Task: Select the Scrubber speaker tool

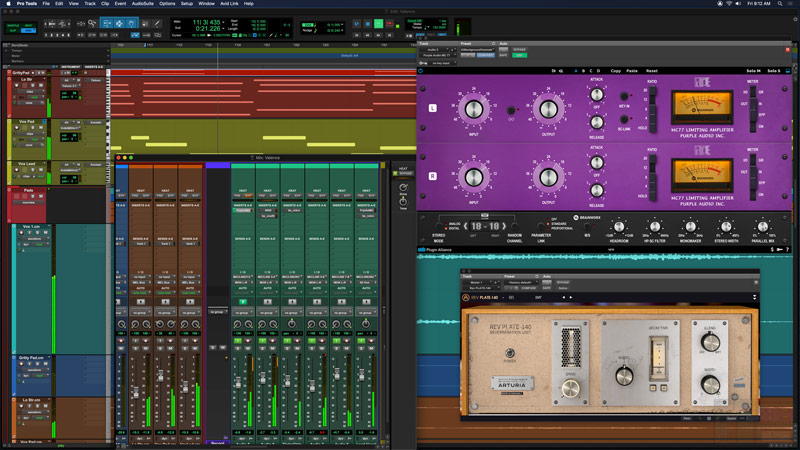Action: coord(144,23)
